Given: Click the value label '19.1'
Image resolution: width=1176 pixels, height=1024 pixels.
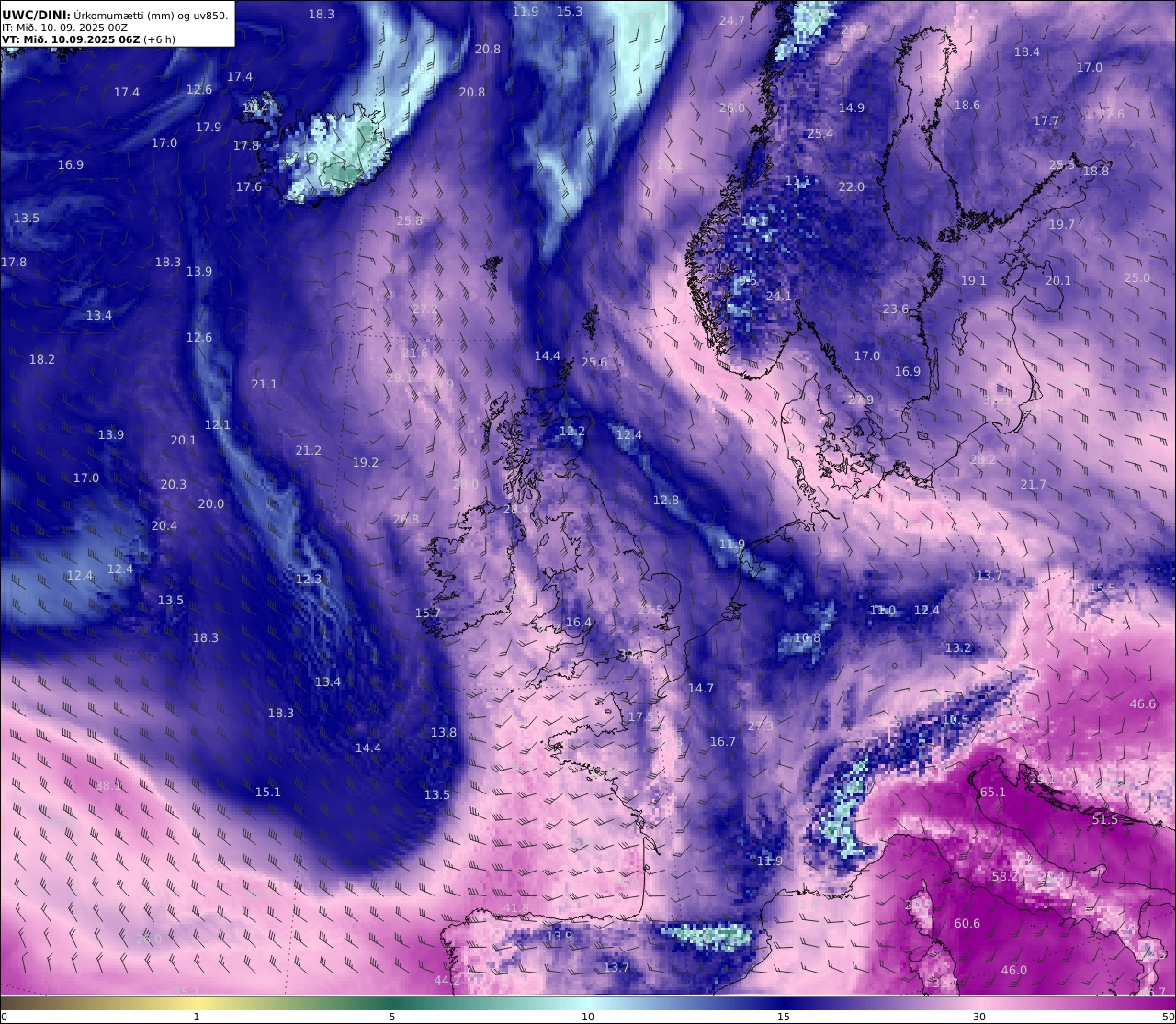Looking at the screenshot, I should tap(974, 280).
